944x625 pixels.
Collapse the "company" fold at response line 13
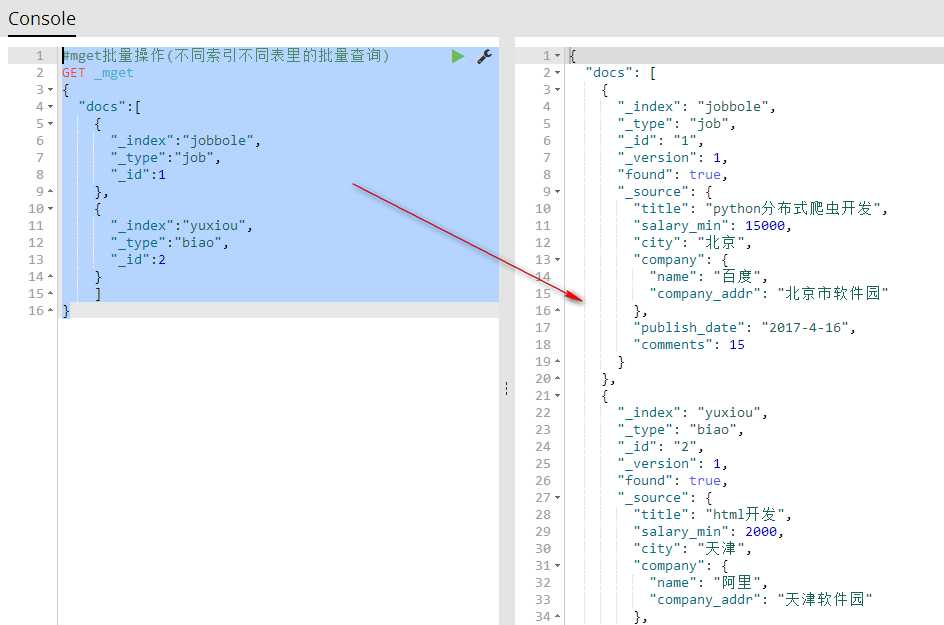point(557,260)
